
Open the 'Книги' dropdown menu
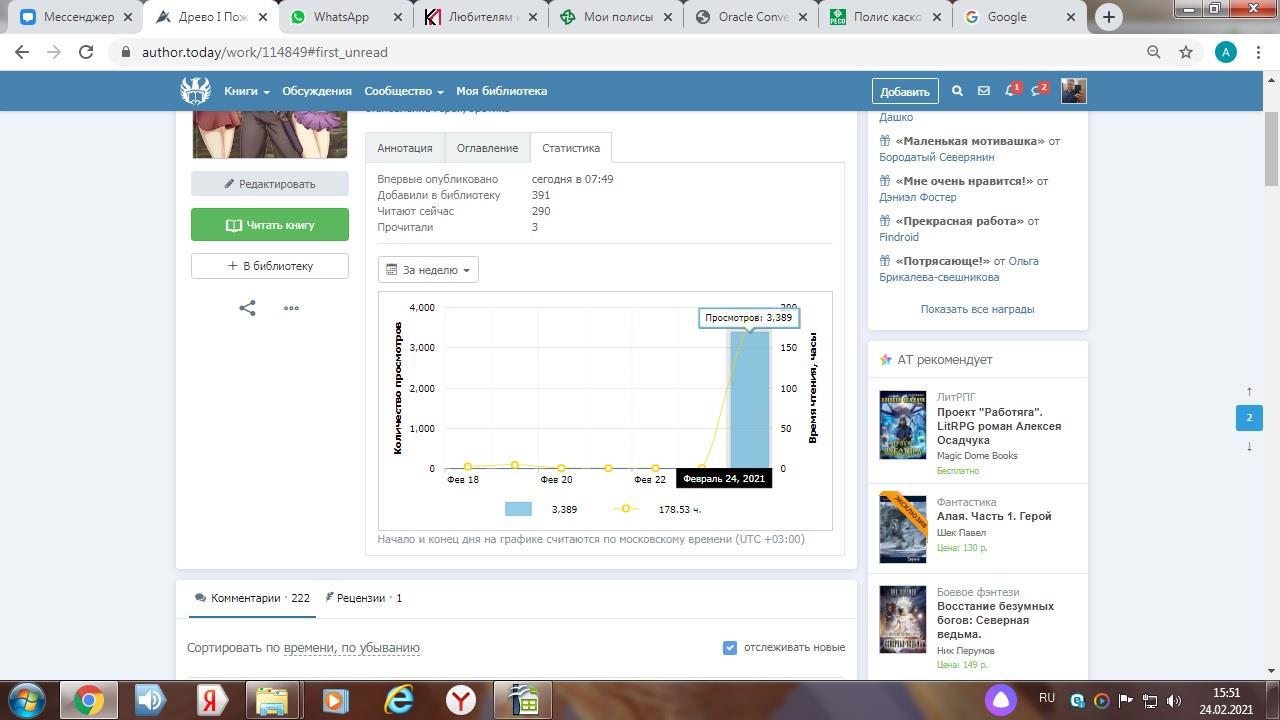click(x=247, y=91)
